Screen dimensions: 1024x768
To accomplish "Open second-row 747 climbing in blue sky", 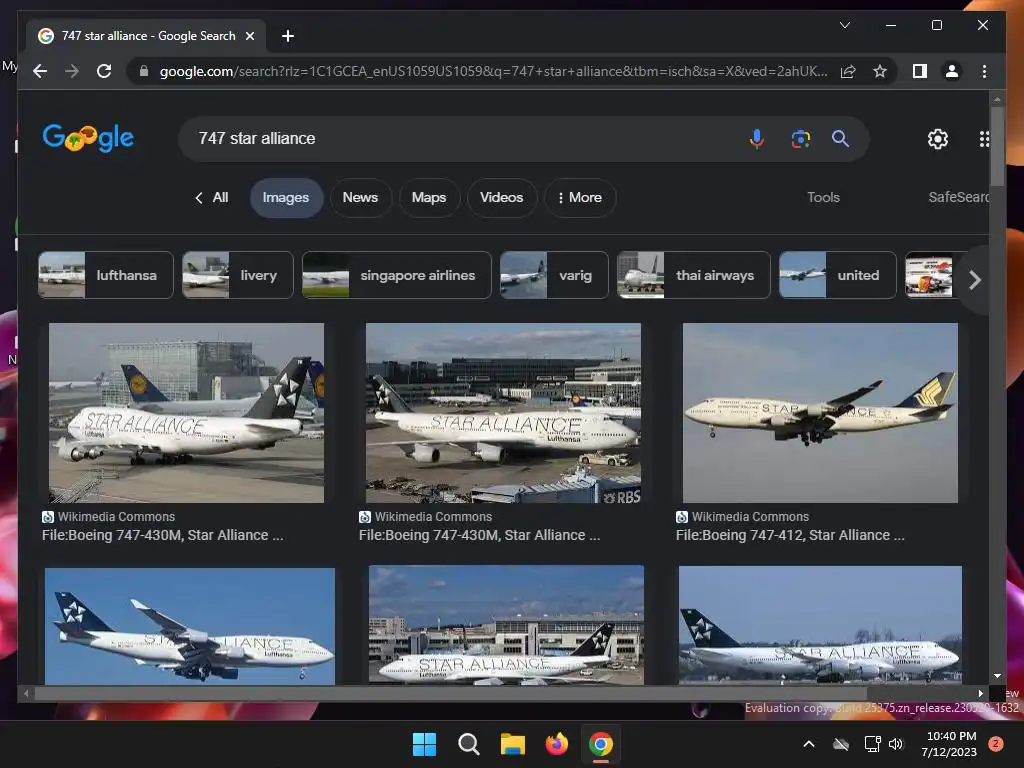I will click(190, 626).
